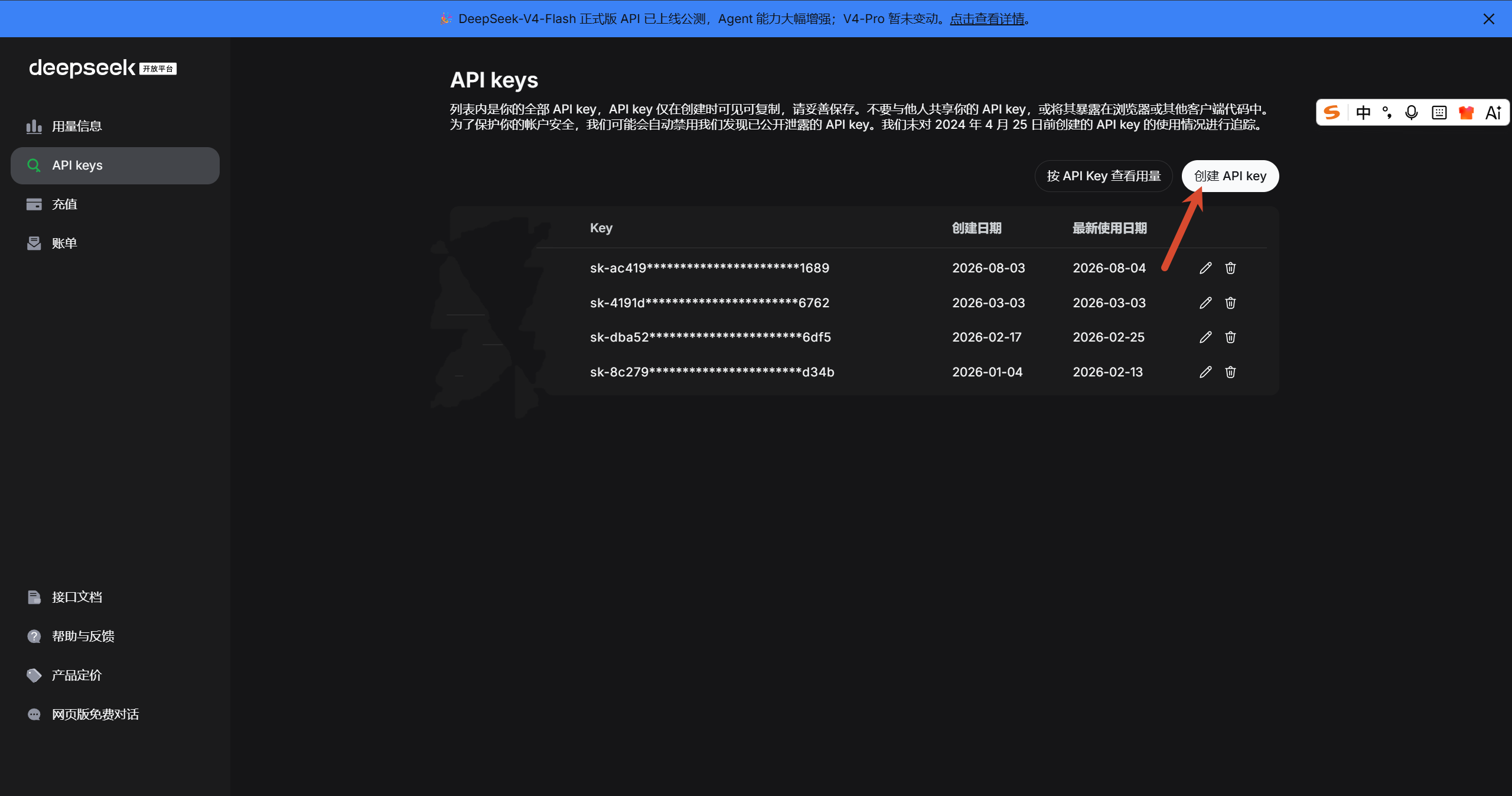Click the Sogou voice input microphone
The width and height of the screenshot is (1512, 796).
(1412, 112)
